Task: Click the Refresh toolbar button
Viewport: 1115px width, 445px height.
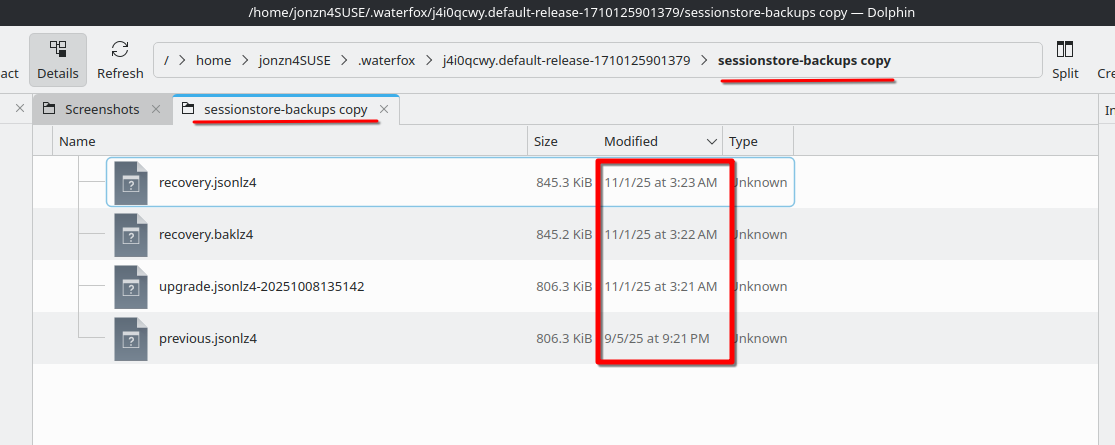Action: click(120, 60)
